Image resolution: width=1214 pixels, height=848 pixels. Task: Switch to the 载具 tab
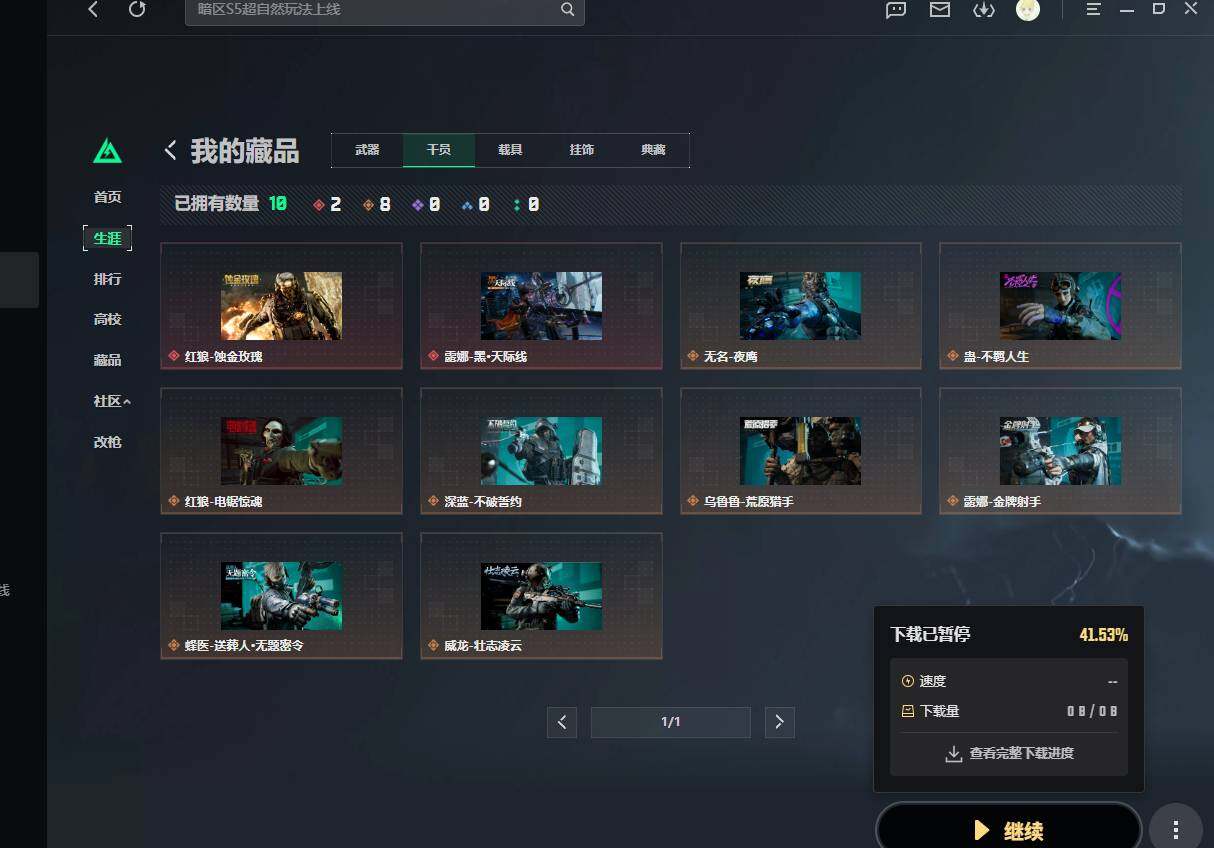click(510, 150)
